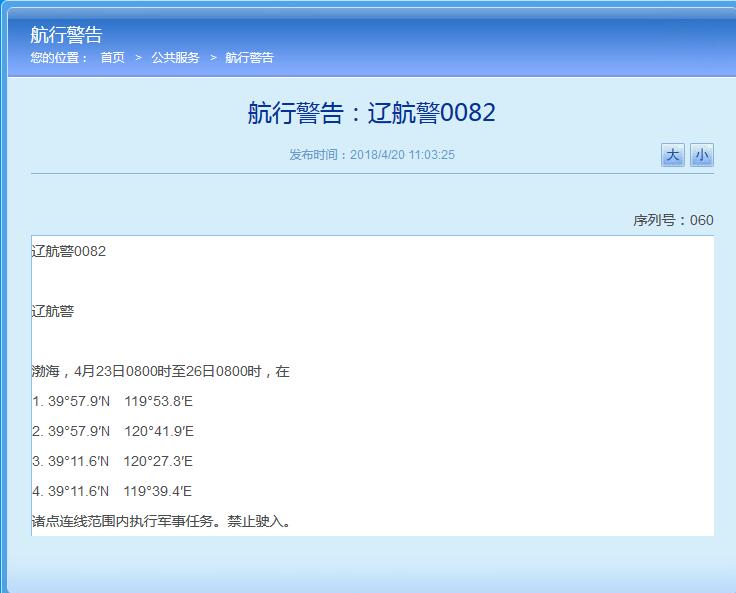Viewport: 736px width, 593px height.
Task: Click the 大 font size button
Action: coord(673,155)
